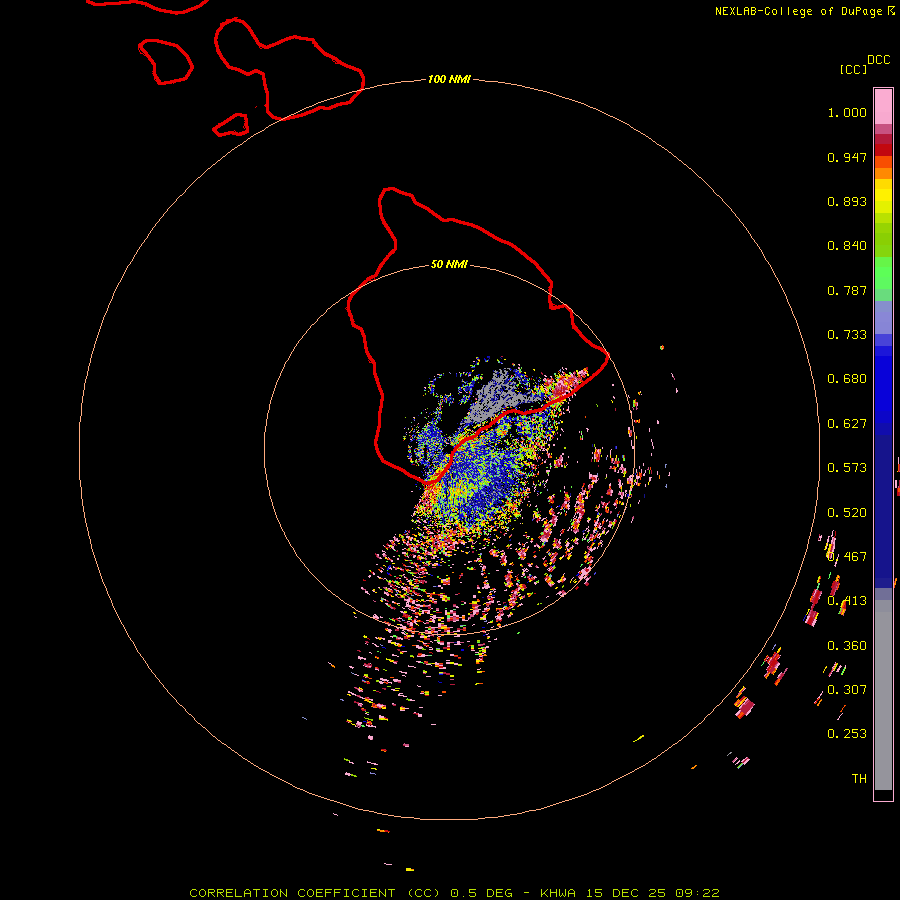Click the 0.680 legend value

tap(847, 379)
